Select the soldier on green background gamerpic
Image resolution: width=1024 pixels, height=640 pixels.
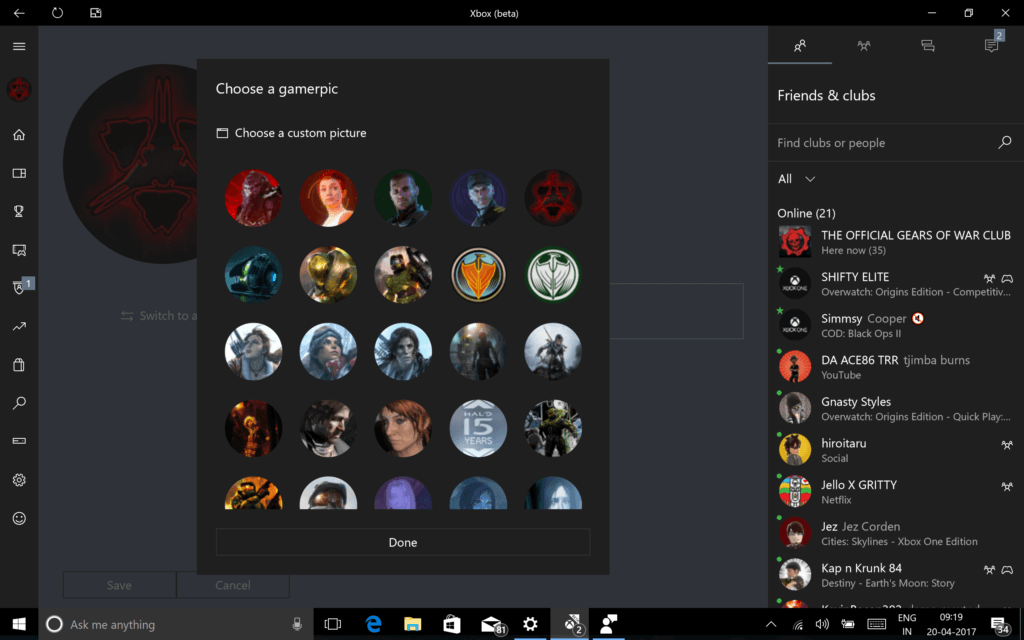(403, 198)
